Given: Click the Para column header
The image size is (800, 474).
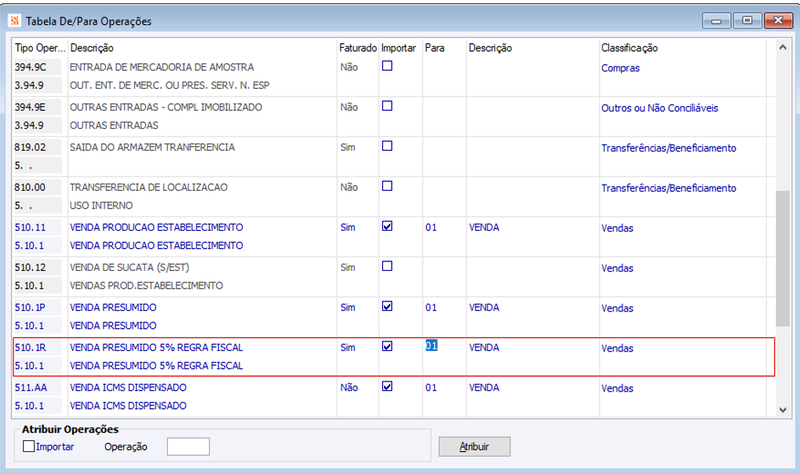Looking at the screenshot, I should tap(435, 48).
